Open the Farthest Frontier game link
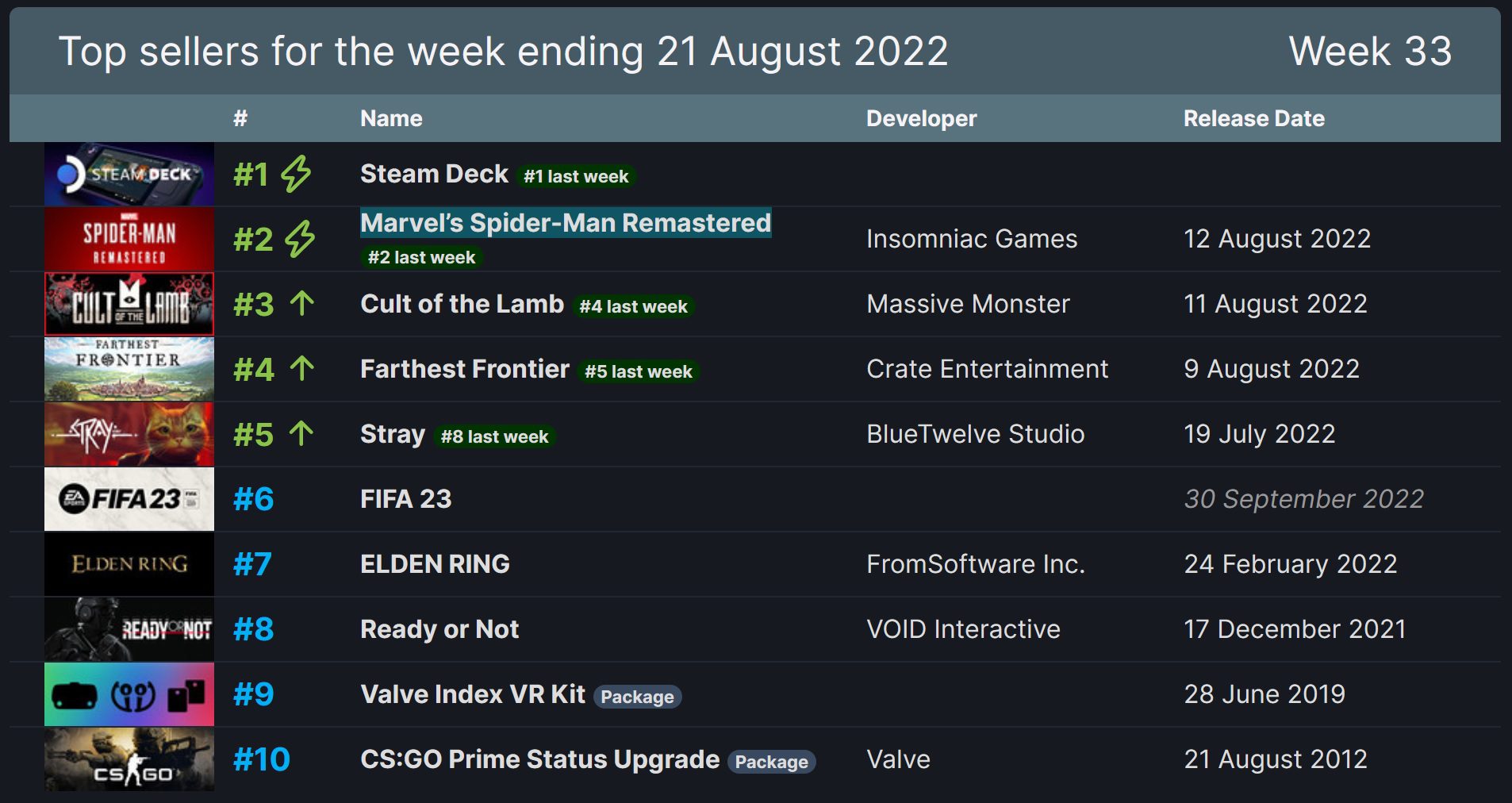1512x803 pixels. pos(464,369)
